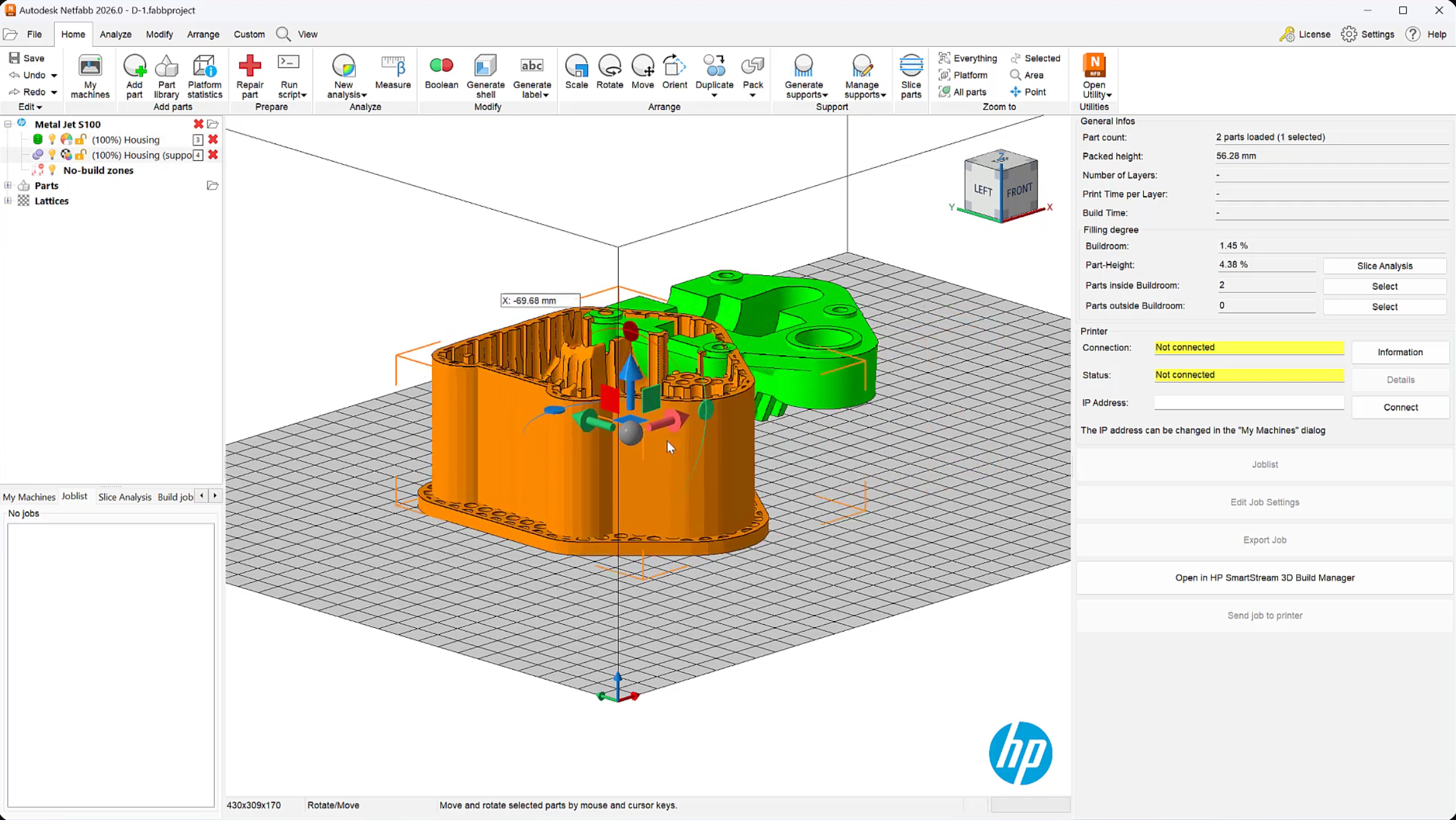Image resolution: width=1456 pixels, height=820 pixels.
Task: Click number 4 box on Housing (support) row
Action: 198,155
